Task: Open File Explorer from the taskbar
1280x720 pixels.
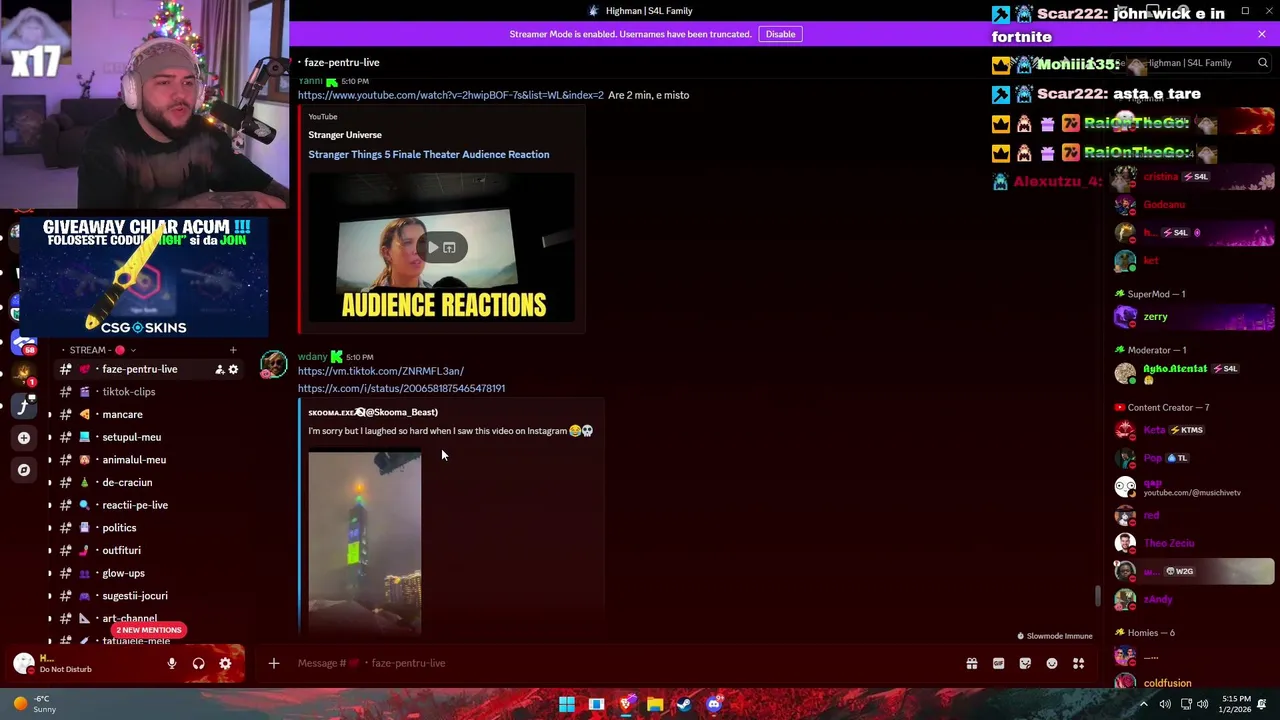Action: pyautogui.click(x=655, y=704)
